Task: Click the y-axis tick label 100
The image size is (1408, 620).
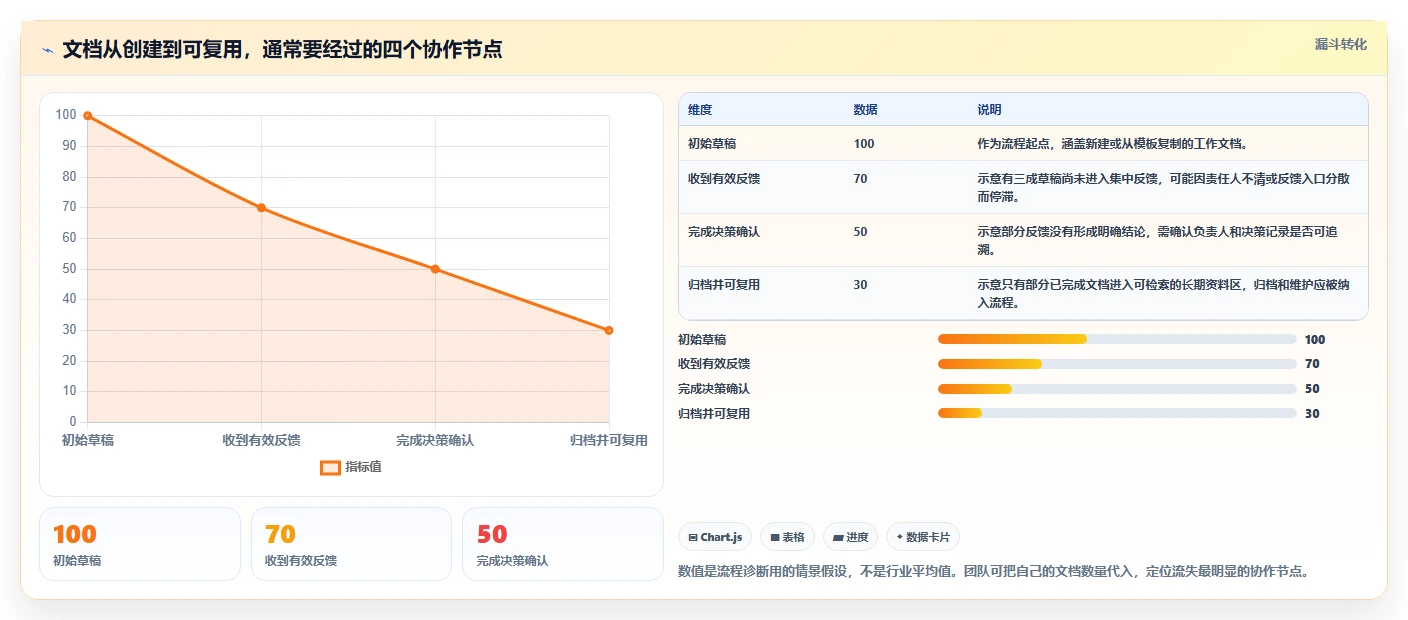Action: pyautogui.click(x=66, y=115)
